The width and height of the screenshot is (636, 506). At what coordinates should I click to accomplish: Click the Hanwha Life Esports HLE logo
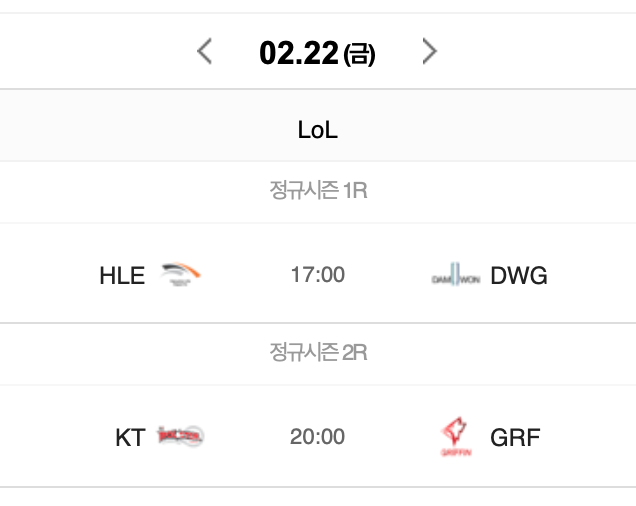tap(180, 274)
